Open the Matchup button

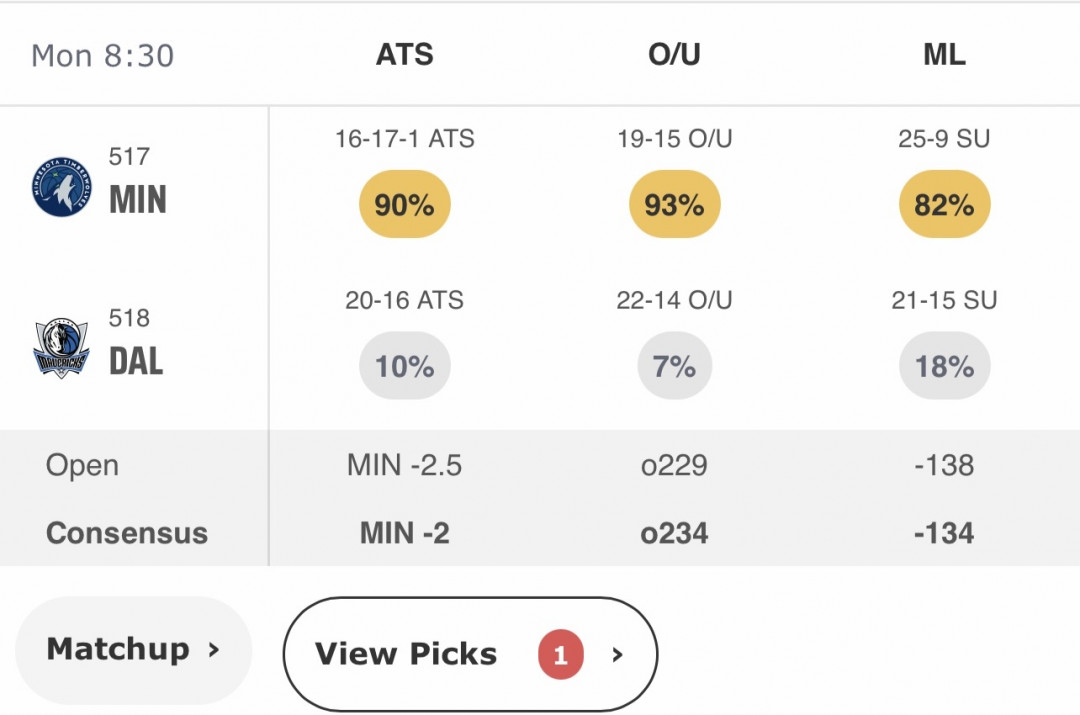point(134,650)
